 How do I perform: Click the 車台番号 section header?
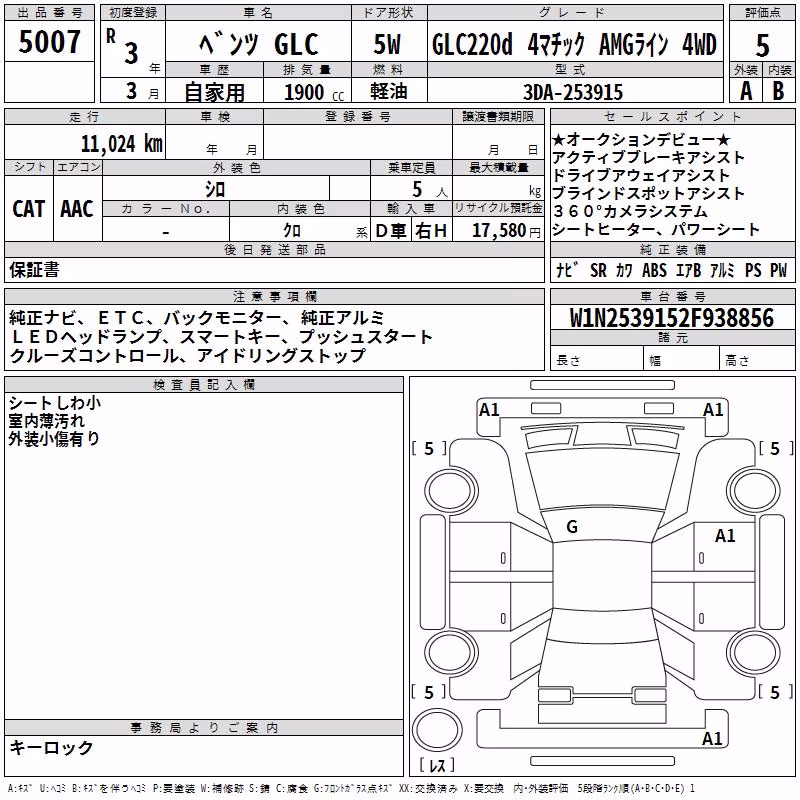pos(672,296)
